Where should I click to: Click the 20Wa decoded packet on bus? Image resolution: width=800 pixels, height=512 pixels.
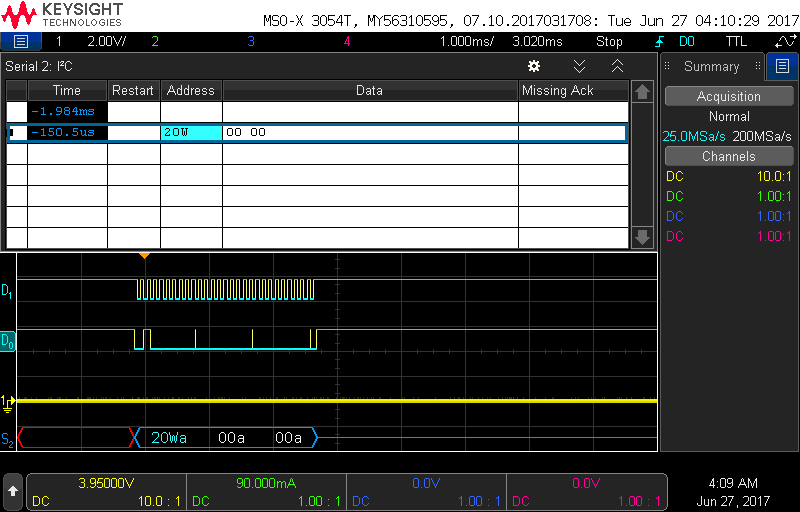(x=169, y=438)
